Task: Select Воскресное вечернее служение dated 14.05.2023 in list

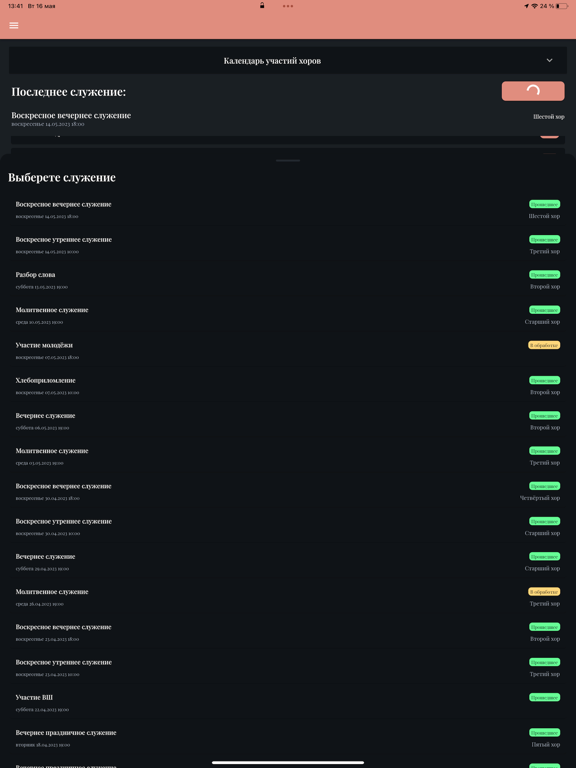Action: tap(288, 209)
